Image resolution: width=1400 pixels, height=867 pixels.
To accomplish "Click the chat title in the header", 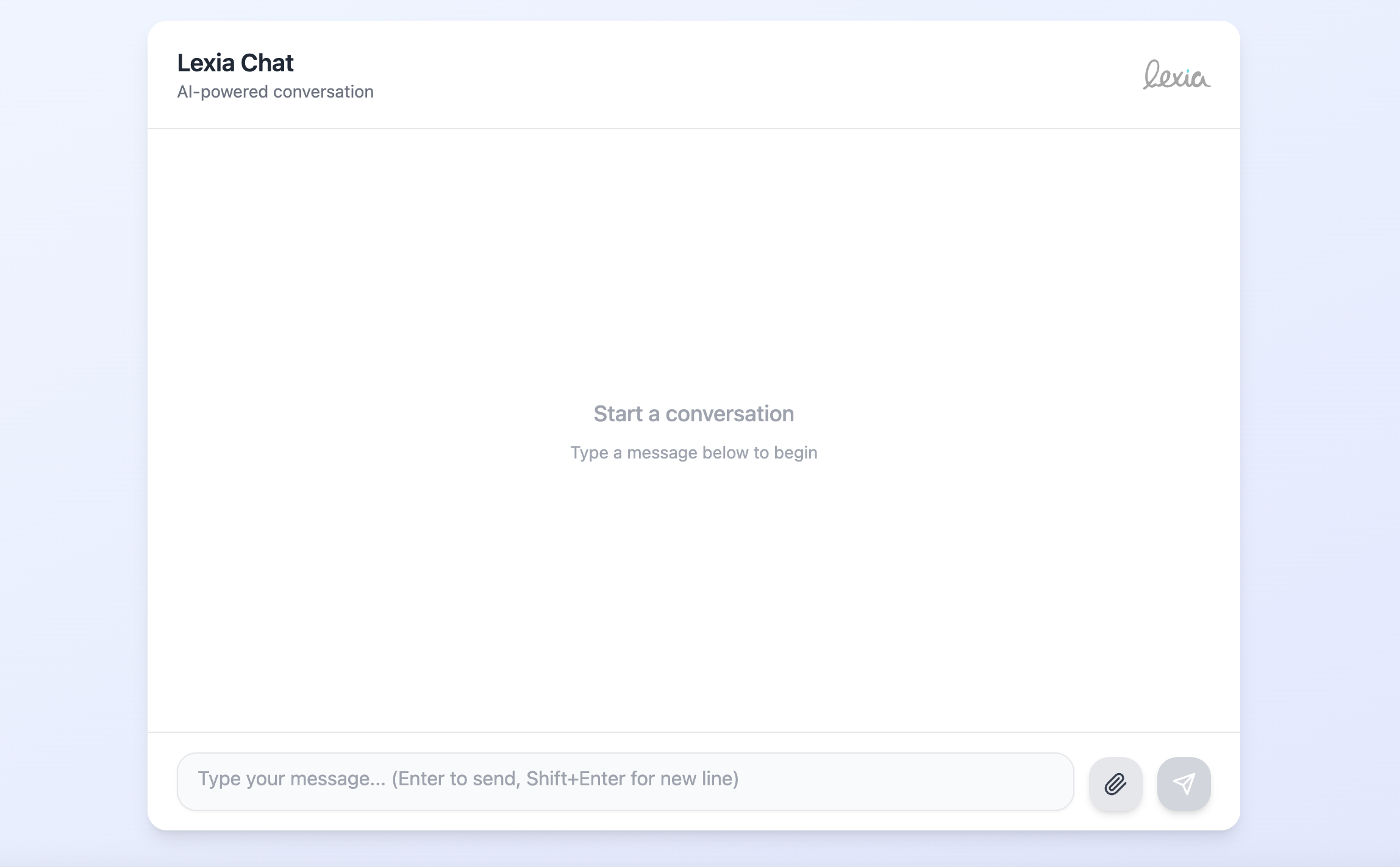I will pos(235,63).
